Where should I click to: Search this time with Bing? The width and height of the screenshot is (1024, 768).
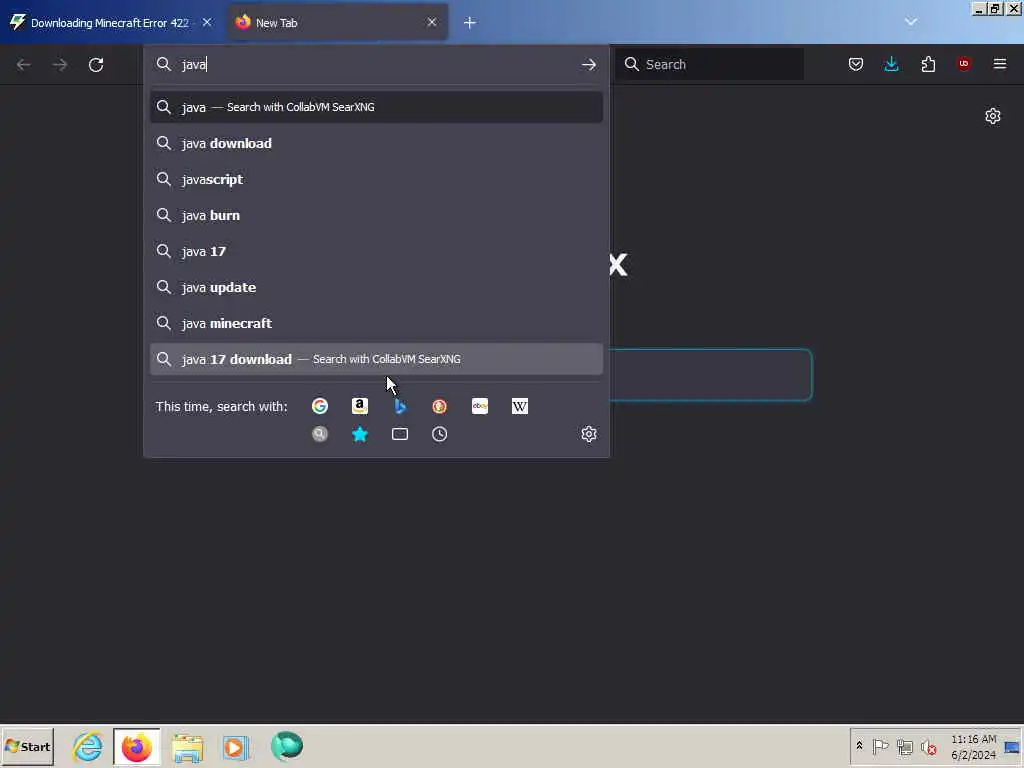[x=400, y=406]
